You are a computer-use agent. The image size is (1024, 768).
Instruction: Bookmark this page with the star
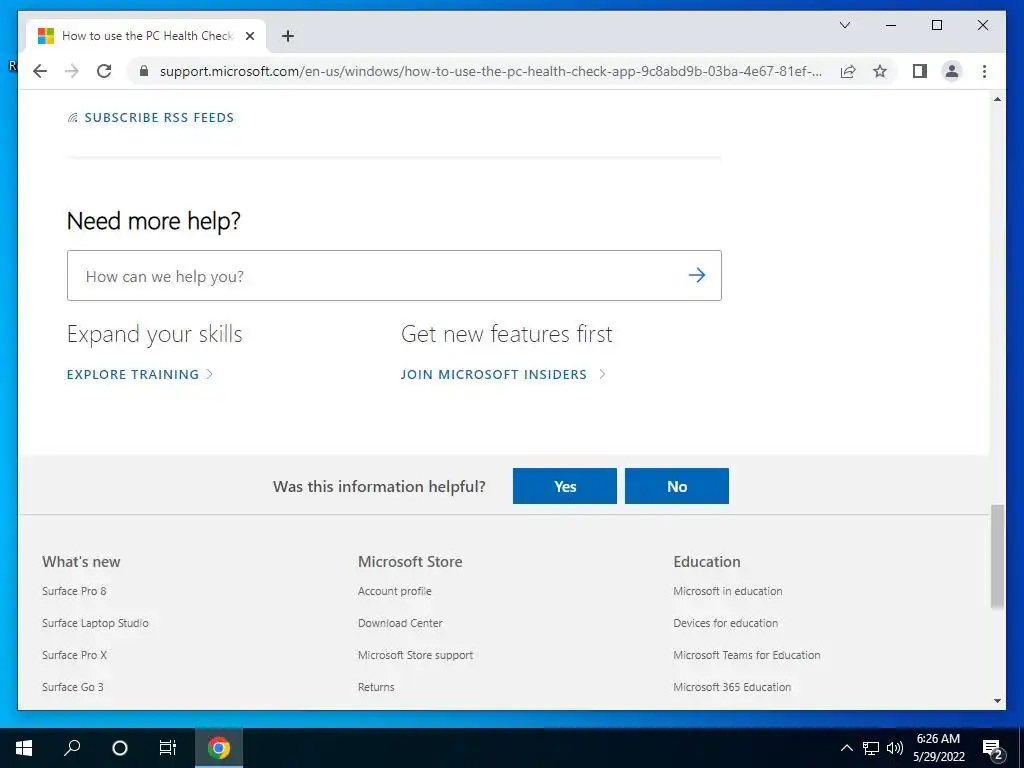[880, 71]
